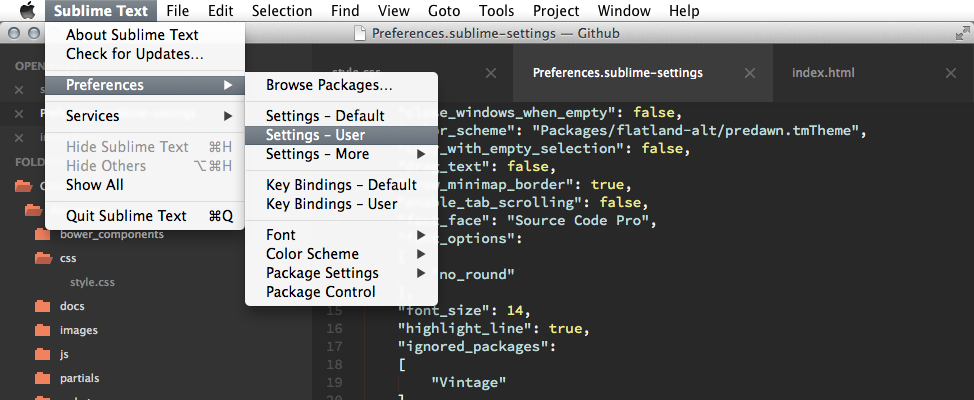
Task: Click the images folder icon
Action: pyautogui.click(x=42, y=330)
